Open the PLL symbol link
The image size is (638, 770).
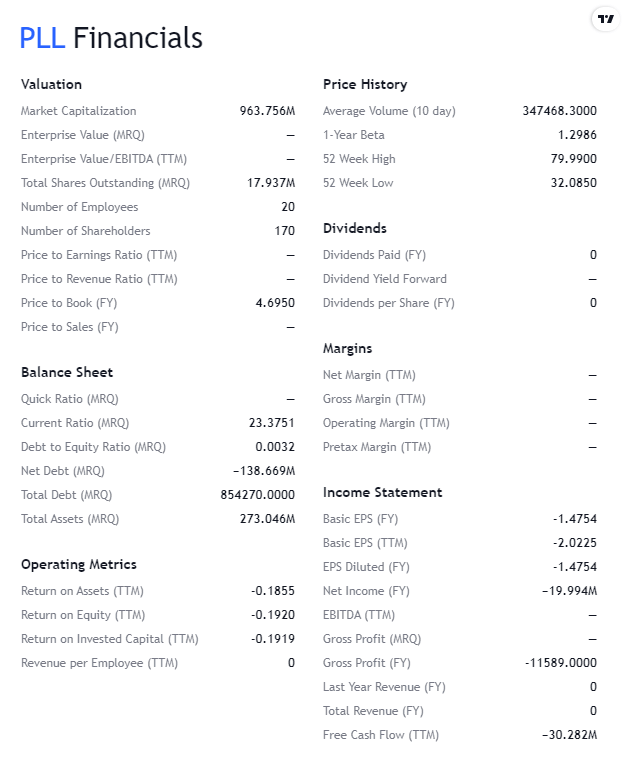click(x=42, y=38)
